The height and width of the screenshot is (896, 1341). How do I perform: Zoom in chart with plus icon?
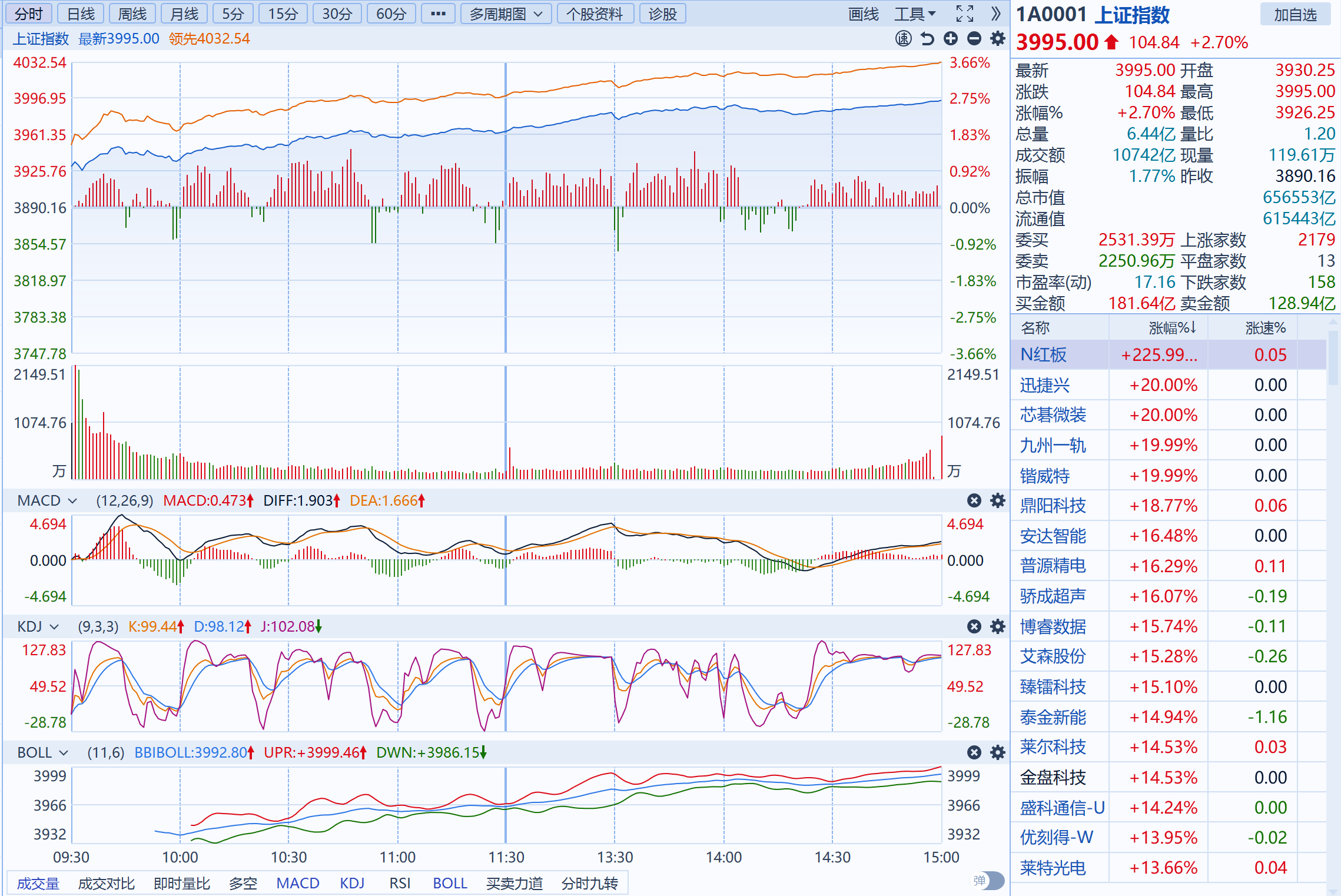[951, 39]
